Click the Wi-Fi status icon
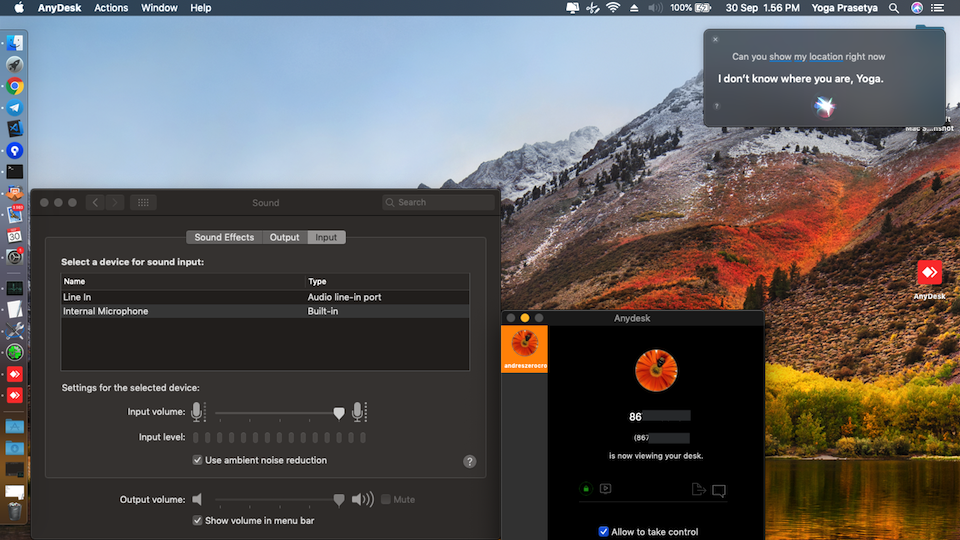960x540 pixels. (613, 8)
